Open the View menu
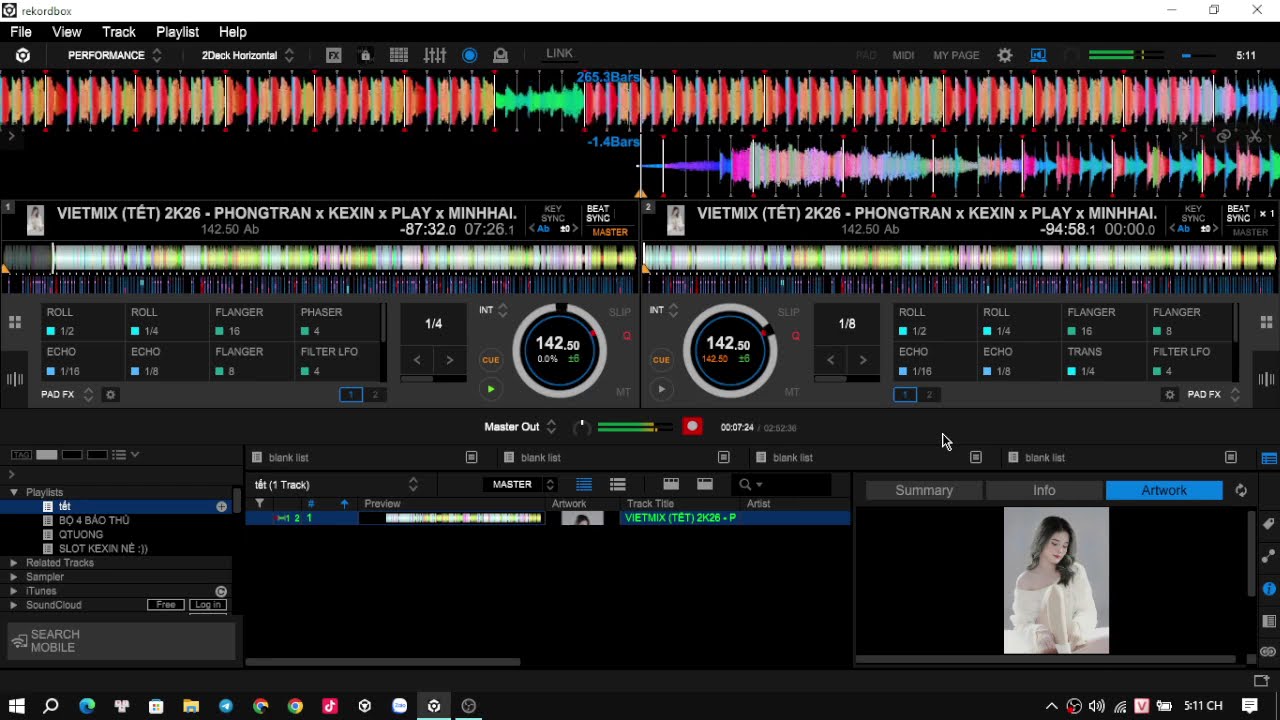 click(67, 32)
